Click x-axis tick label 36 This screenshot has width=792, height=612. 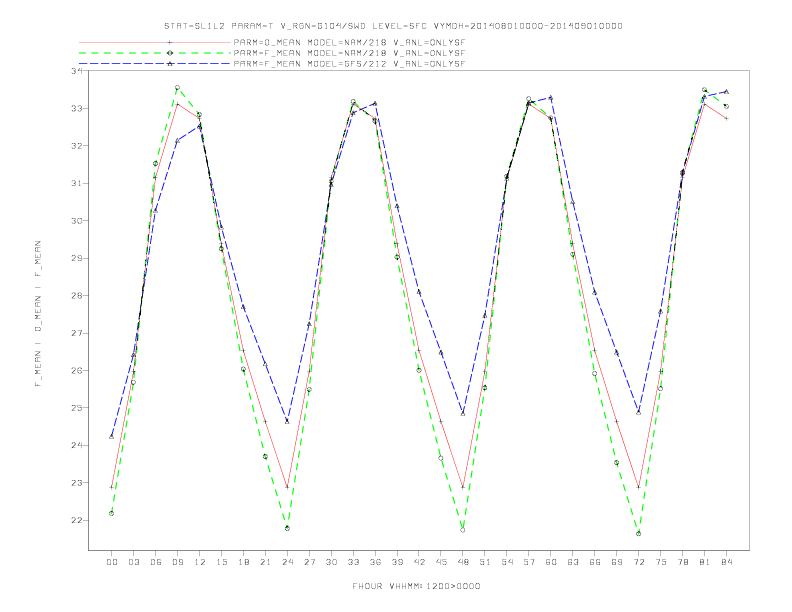coord(375,562)
